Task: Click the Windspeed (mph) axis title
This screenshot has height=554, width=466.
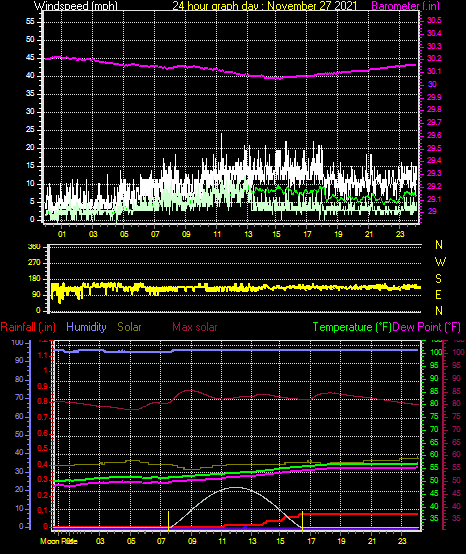Action: (x=76, y=5)
